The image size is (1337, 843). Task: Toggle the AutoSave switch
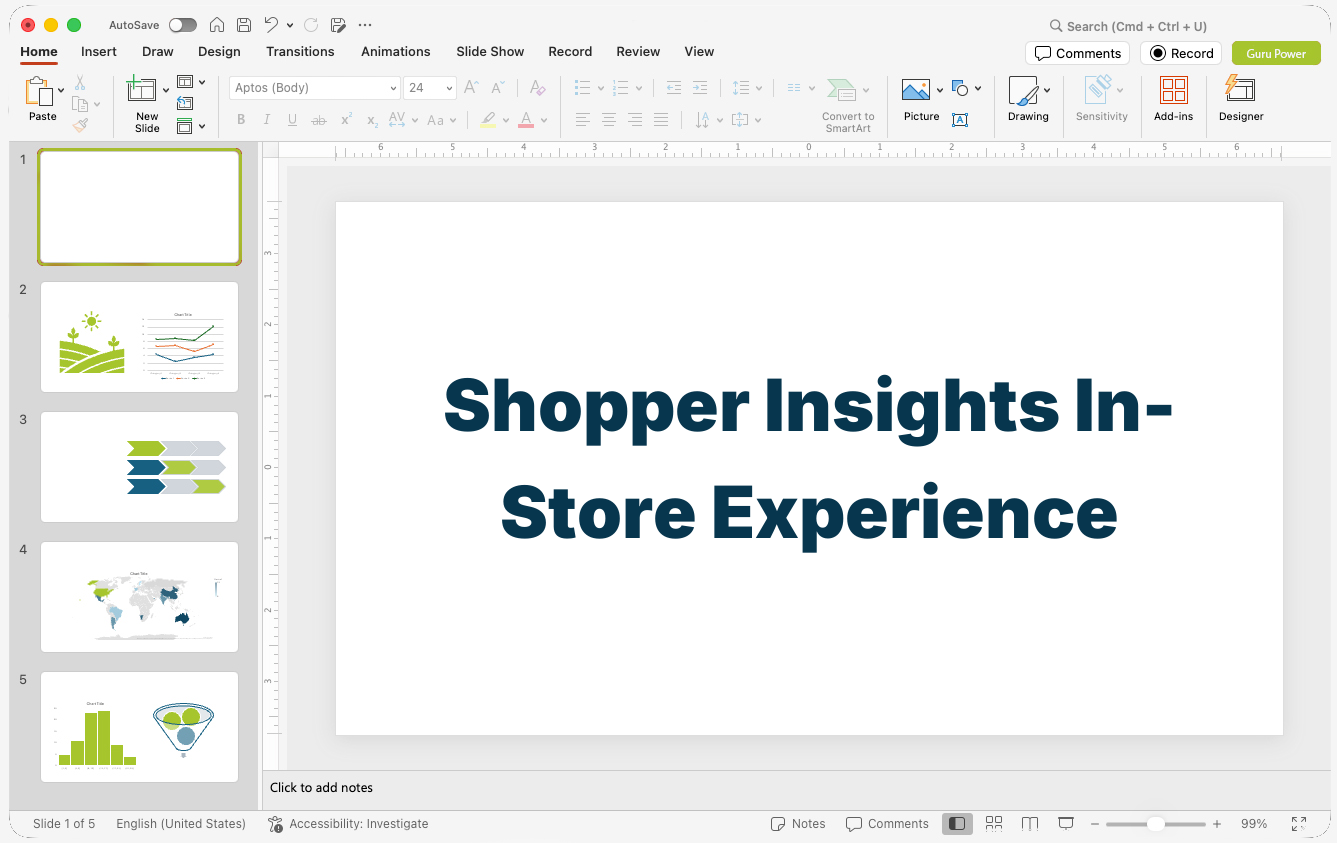(183, 25)
